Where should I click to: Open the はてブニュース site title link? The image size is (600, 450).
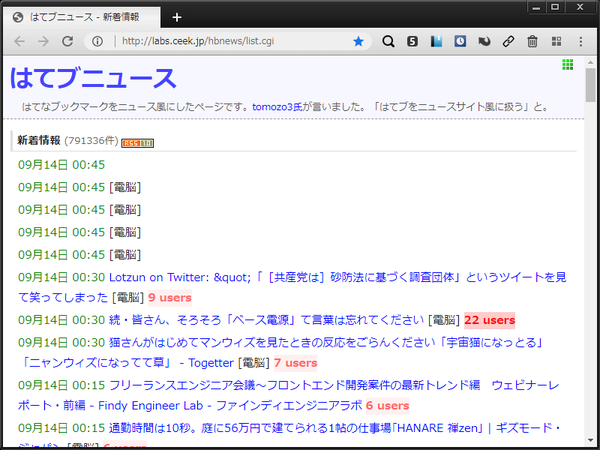[93, 78]
